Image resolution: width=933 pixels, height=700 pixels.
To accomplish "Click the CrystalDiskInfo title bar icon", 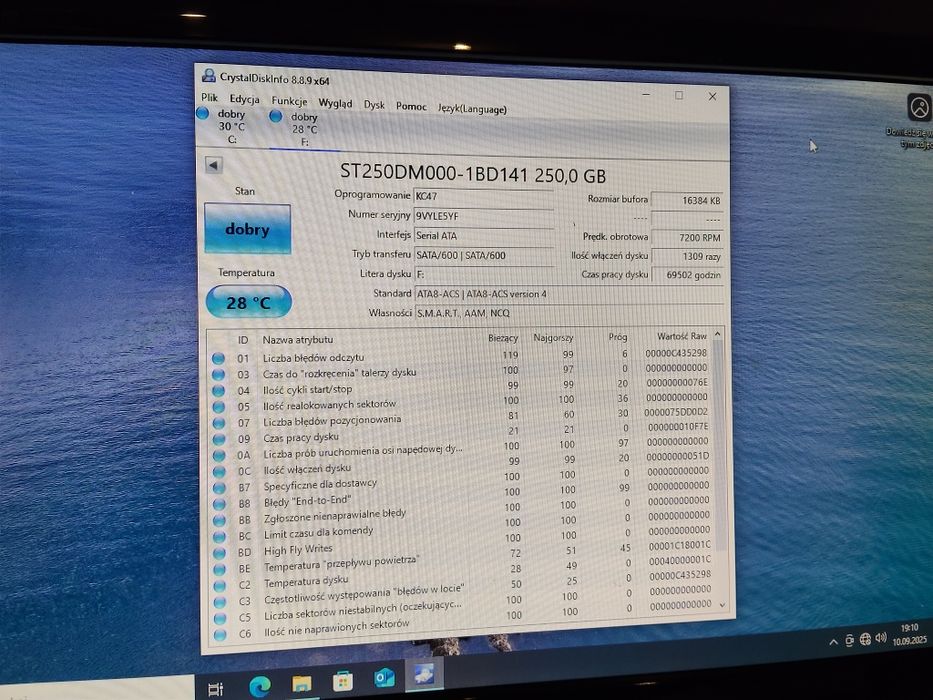I will pos(208,75).
